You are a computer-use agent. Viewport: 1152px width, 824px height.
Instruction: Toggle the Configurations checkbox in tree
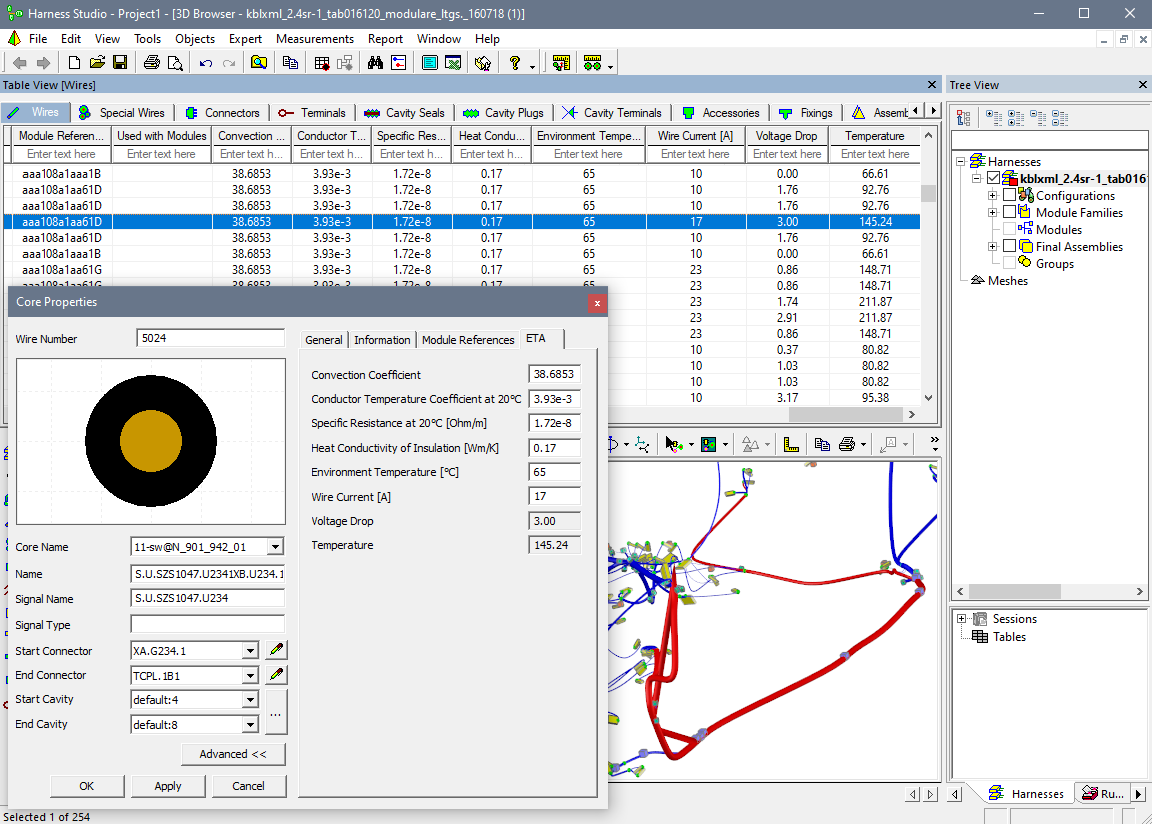pos(1009,196)
